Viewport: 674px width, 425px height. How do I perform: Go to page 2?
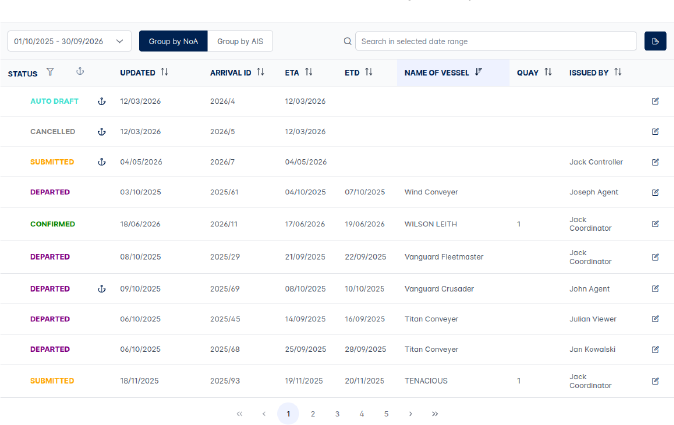pos(313,414)
